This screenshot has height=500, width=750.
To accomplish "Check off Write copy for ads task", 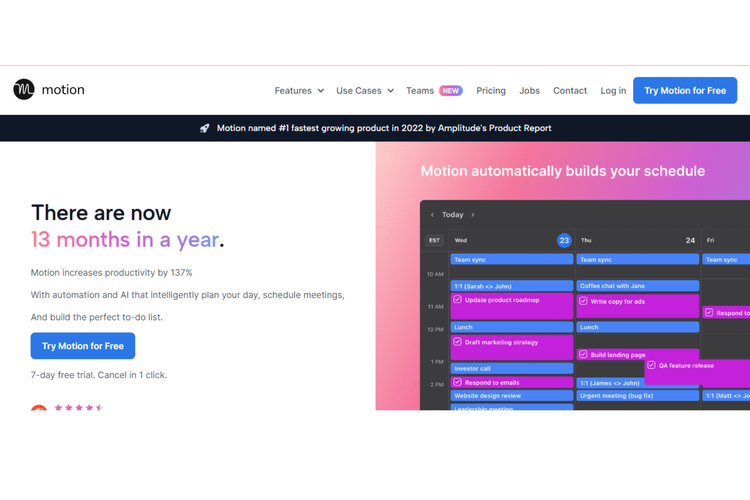I will (x=583, y=301).
